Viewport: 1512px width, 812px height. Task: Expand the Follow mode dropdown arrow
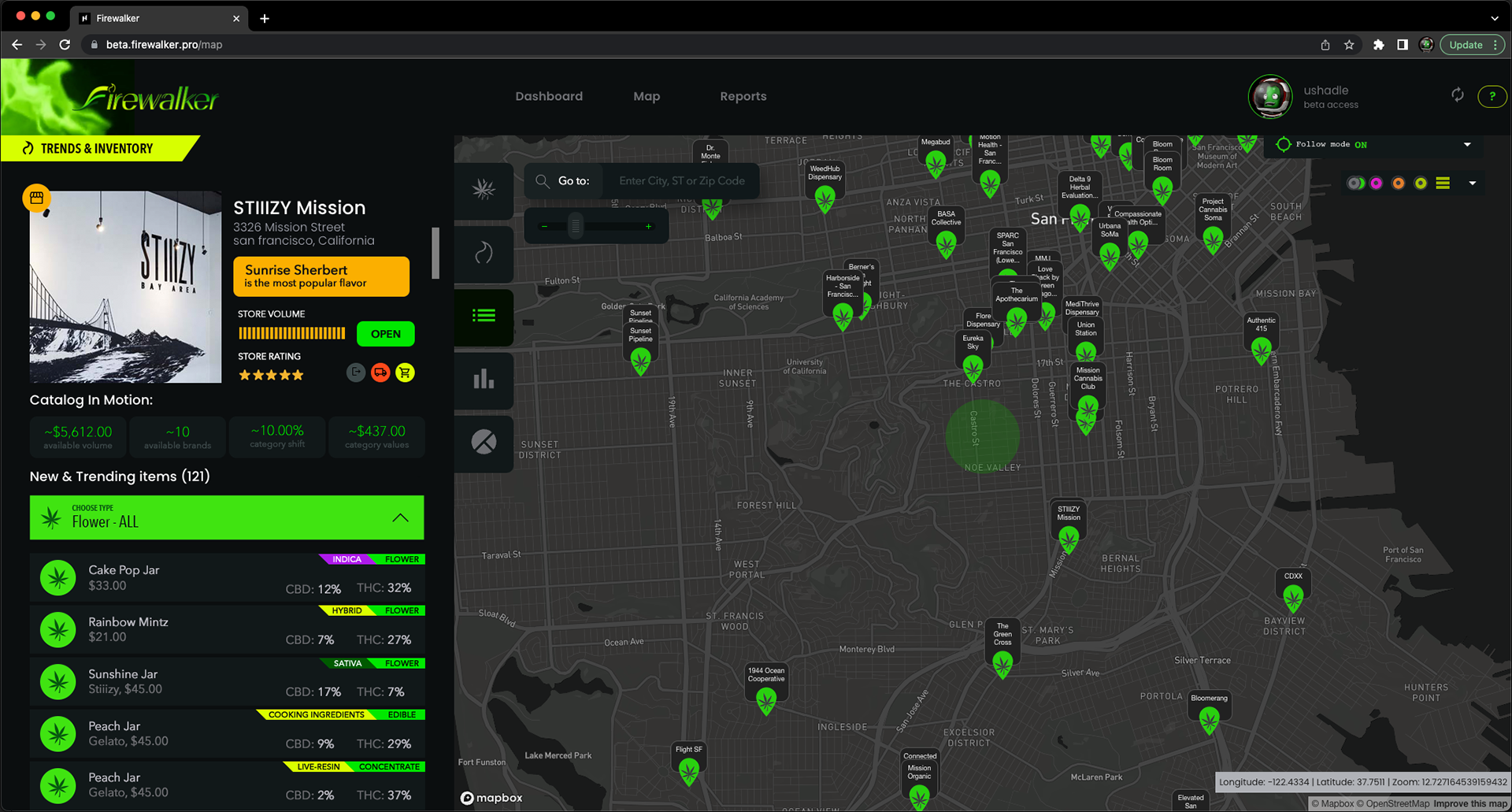click(1467, 144)
